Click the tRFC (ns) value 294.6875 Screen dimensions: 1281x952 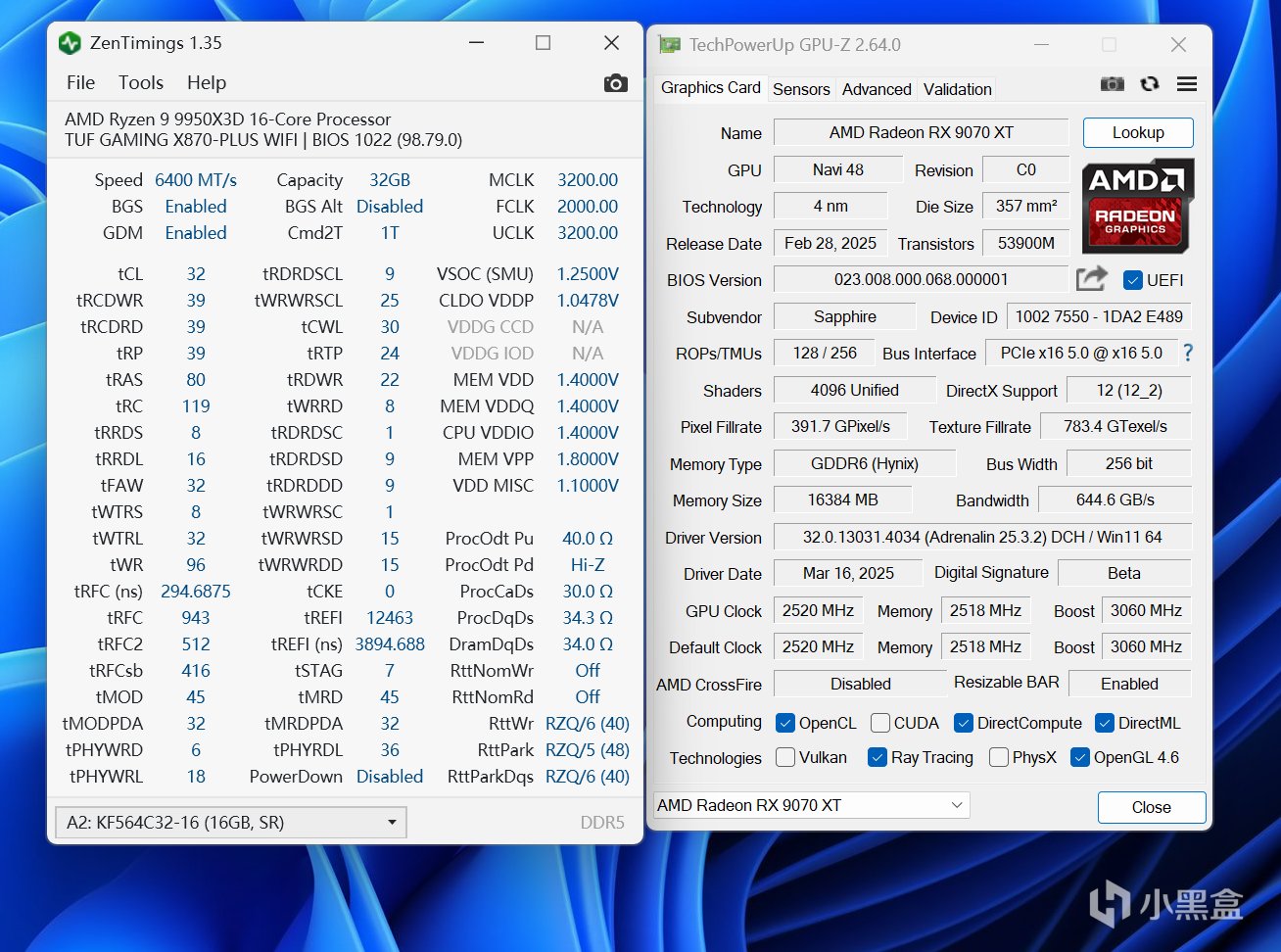pos(196,592)
